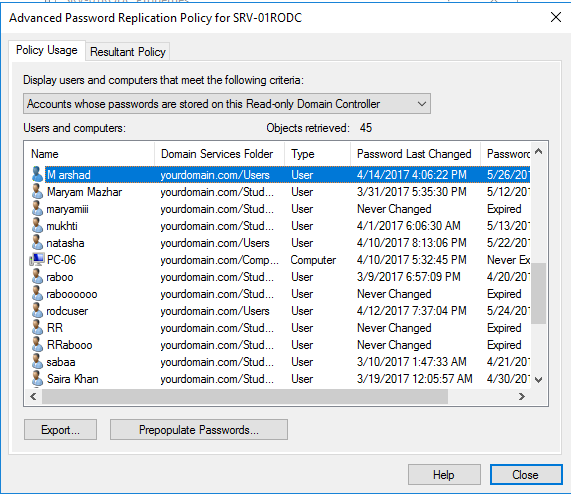
Task: Select the sabaa user icon
Action: [37, 361]
